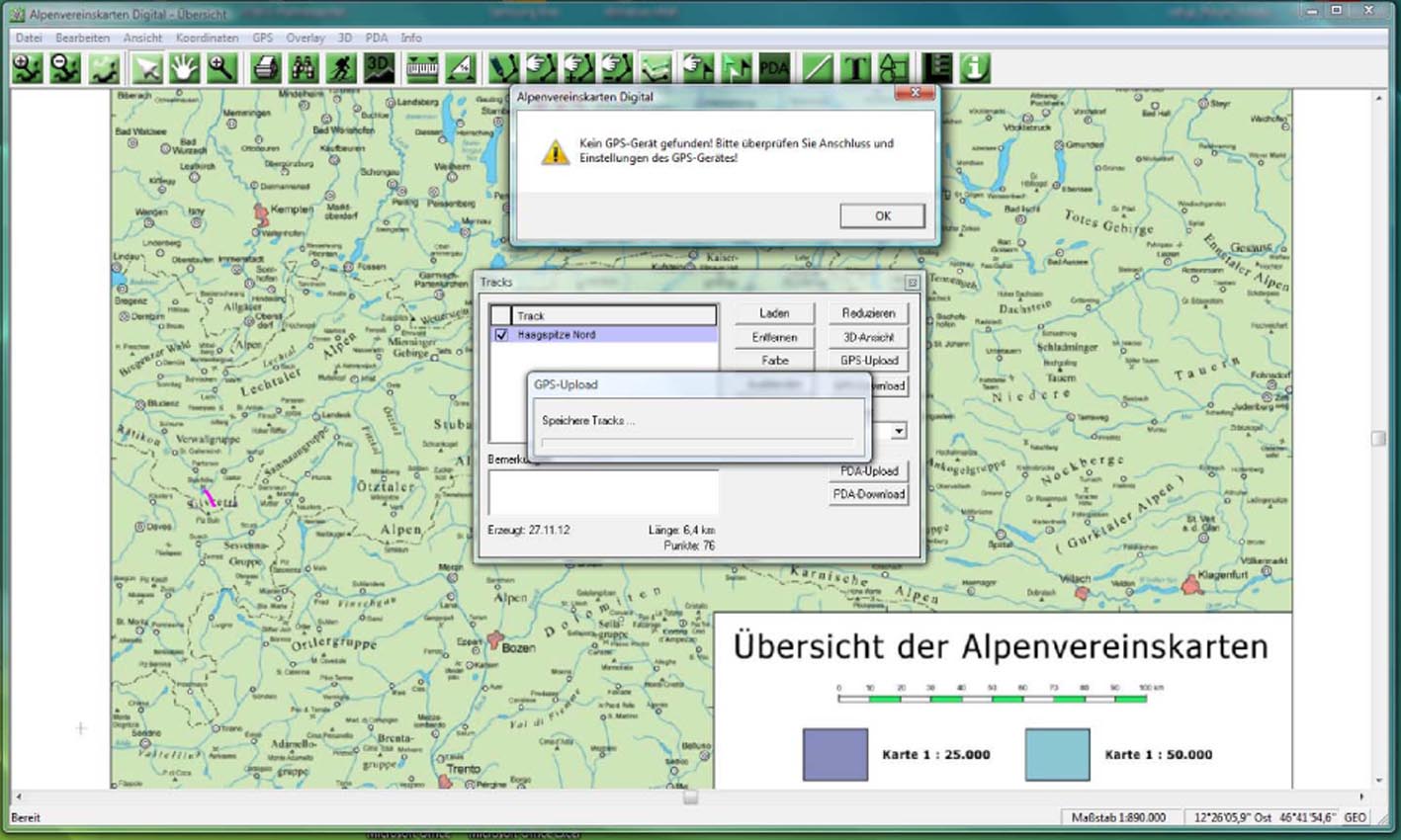1401x840 pixels.
Task: Click the Länge: 6,4 km text
Action: click(x=681, y=531)
